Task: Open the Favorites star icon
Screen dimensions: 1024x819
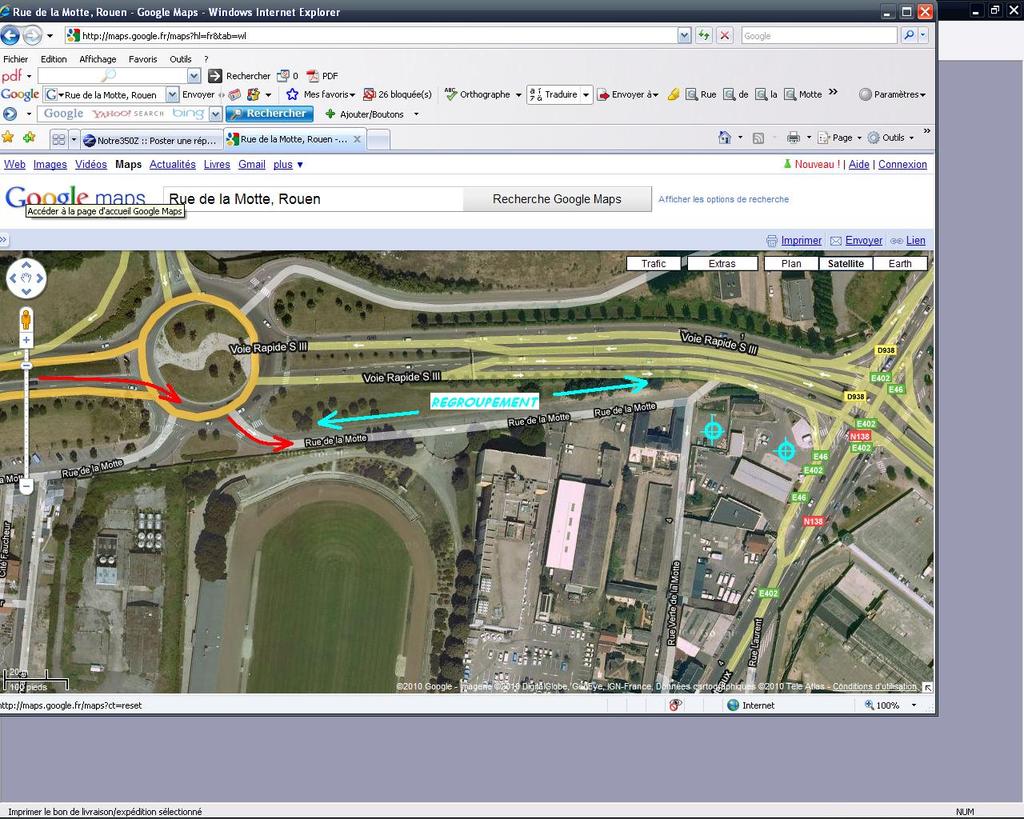Action: 8,138
